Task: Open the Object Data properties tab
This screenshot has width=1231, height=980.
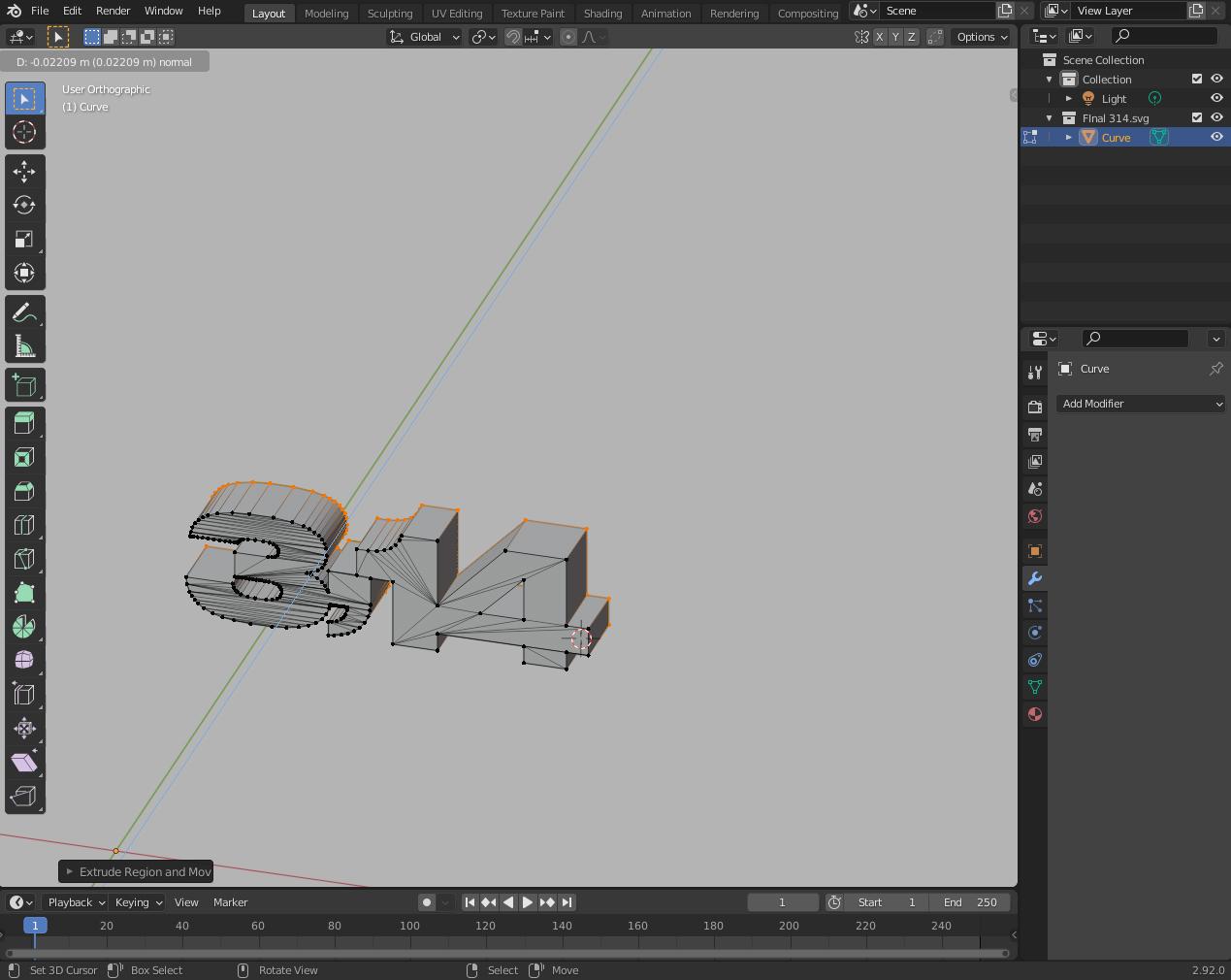Action: (1034, 687)
